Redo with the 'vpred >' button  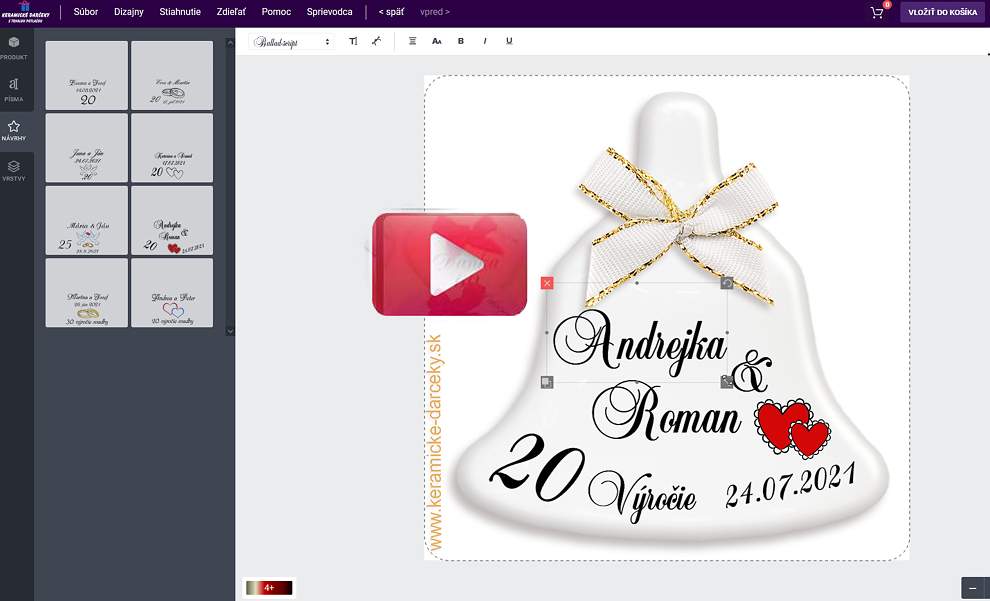pos(435,12)
